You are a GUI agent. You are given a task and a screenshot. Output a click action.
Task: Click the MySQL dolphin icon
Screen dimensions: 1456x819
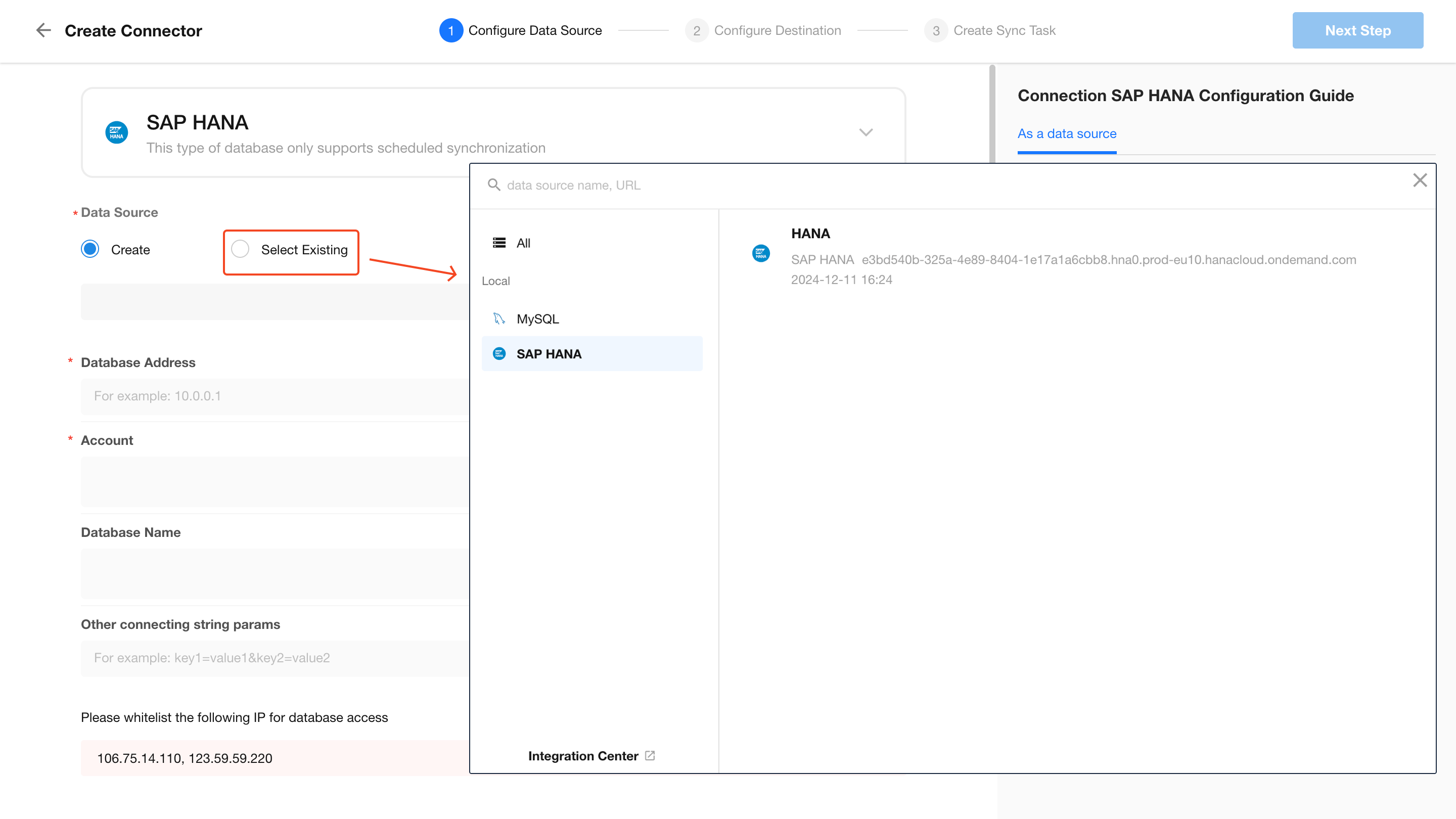(x=498, y=319)
